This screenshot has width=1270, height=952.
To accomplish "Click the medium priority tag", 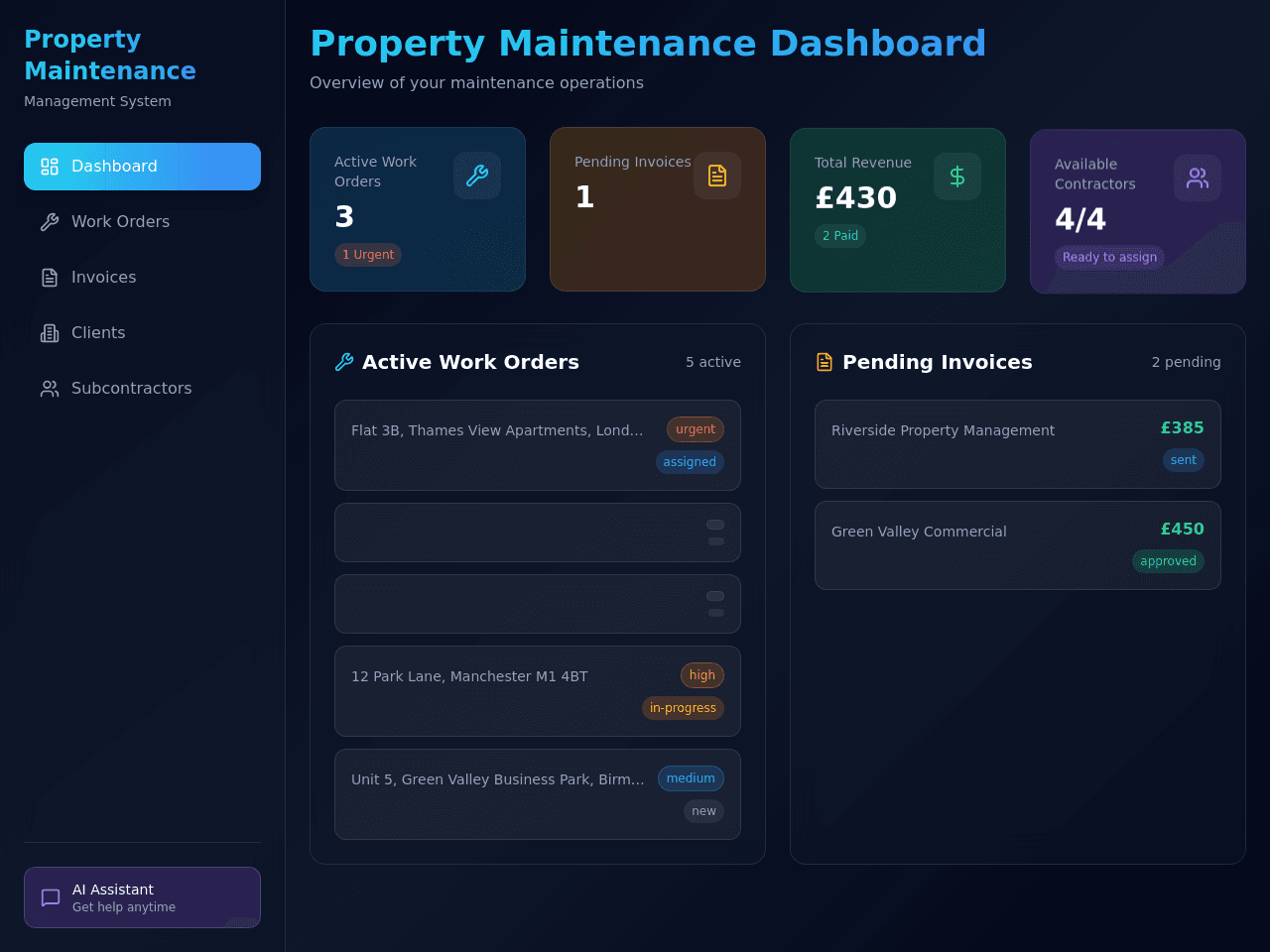I will [x=691, y=778].
